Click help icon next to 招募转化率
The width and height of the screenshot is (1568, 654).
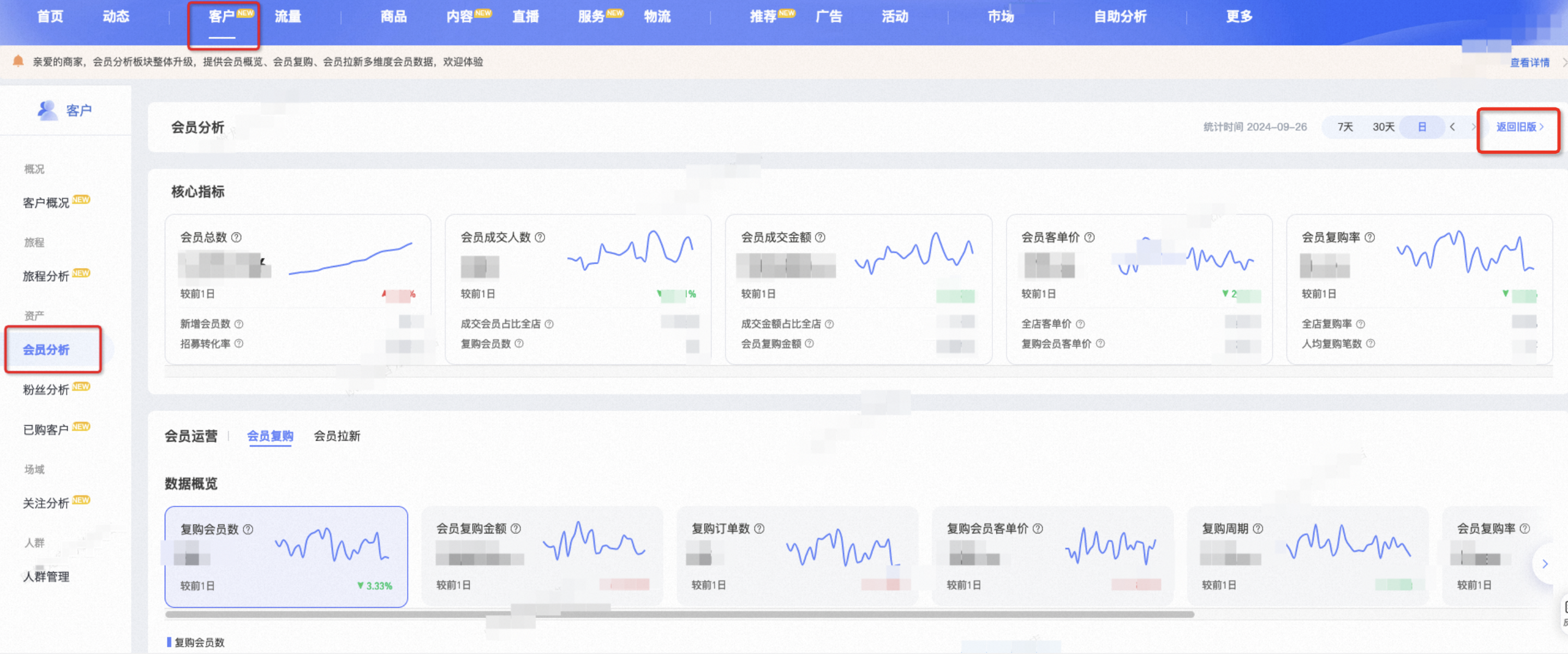[238, 343]
